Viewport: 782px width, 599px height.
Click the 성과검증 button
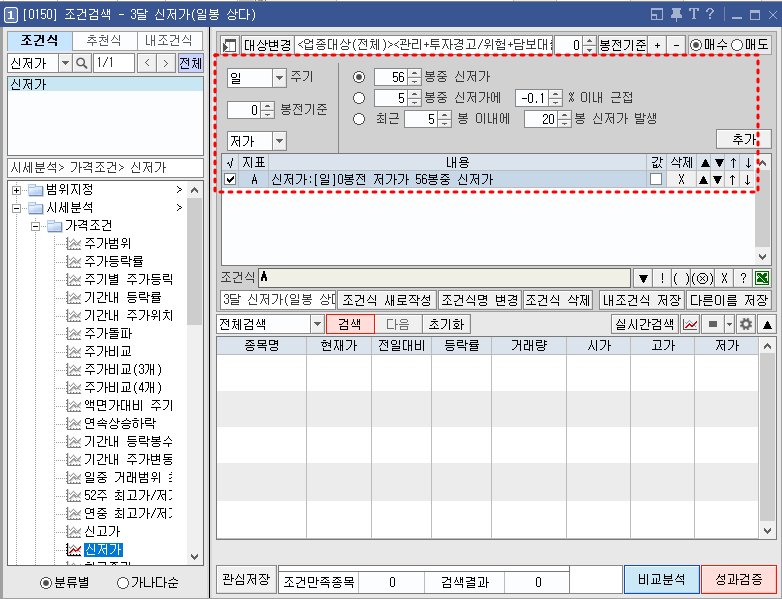tap(739, 580)
